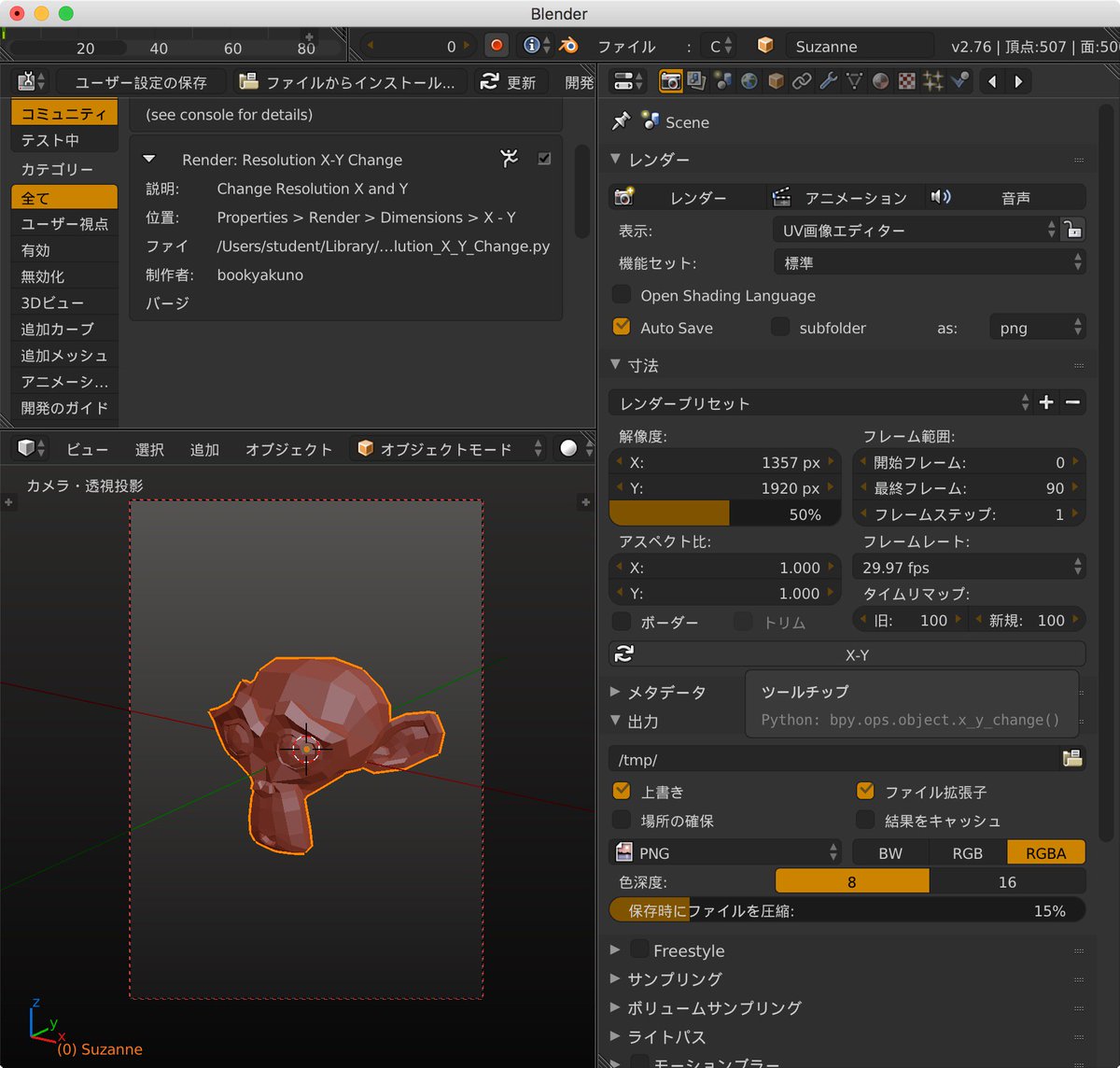Open the PNG file format dropdown

[x=725, y=852]
